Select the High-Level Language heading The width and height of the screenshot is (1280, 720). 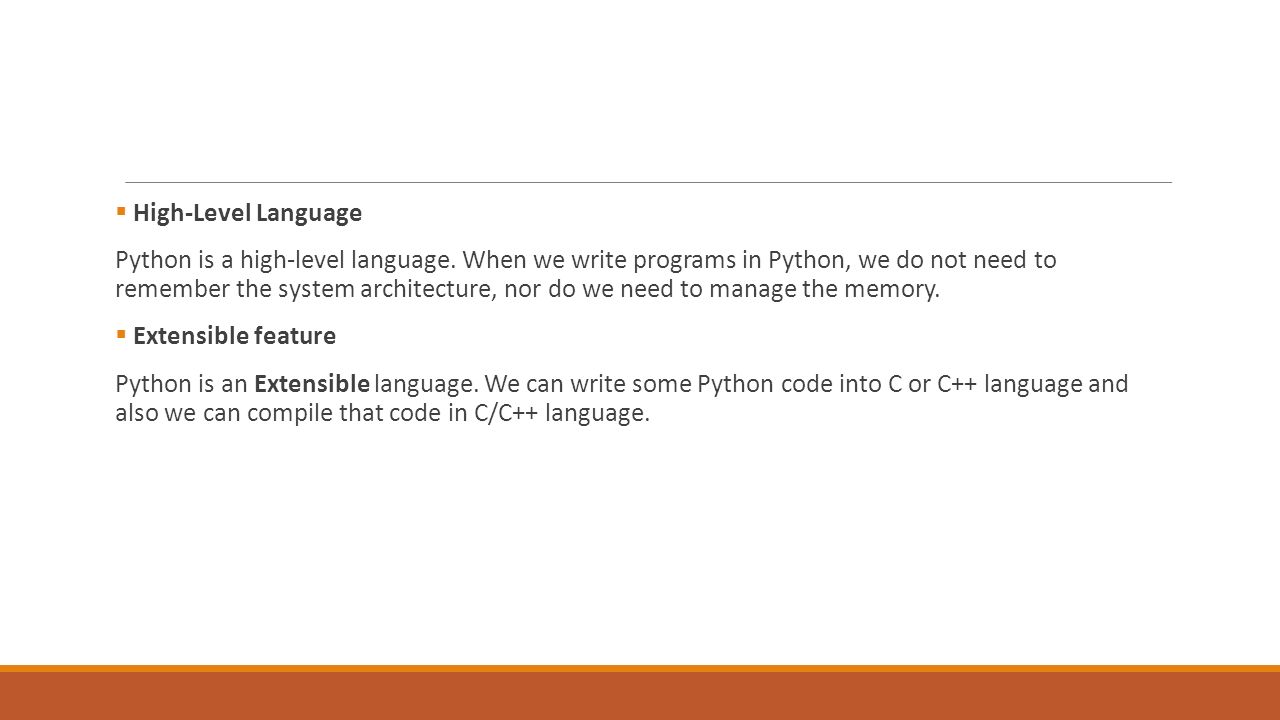[x=247, y=213]
